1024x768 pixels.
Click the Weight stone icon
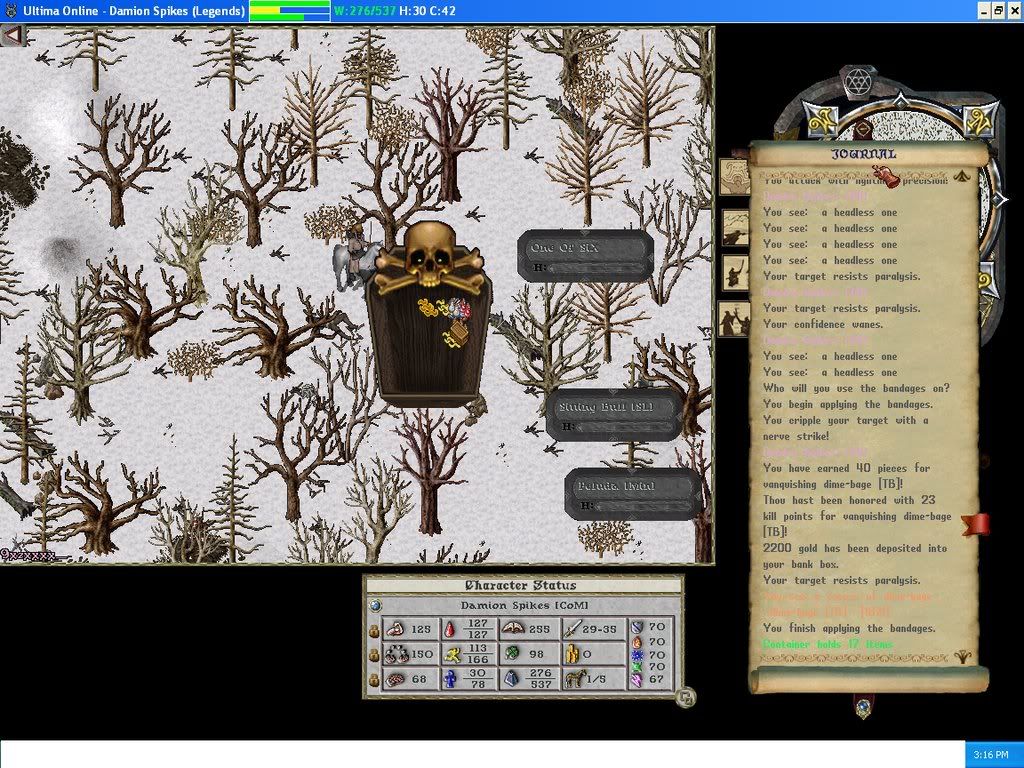click(513, 679)
